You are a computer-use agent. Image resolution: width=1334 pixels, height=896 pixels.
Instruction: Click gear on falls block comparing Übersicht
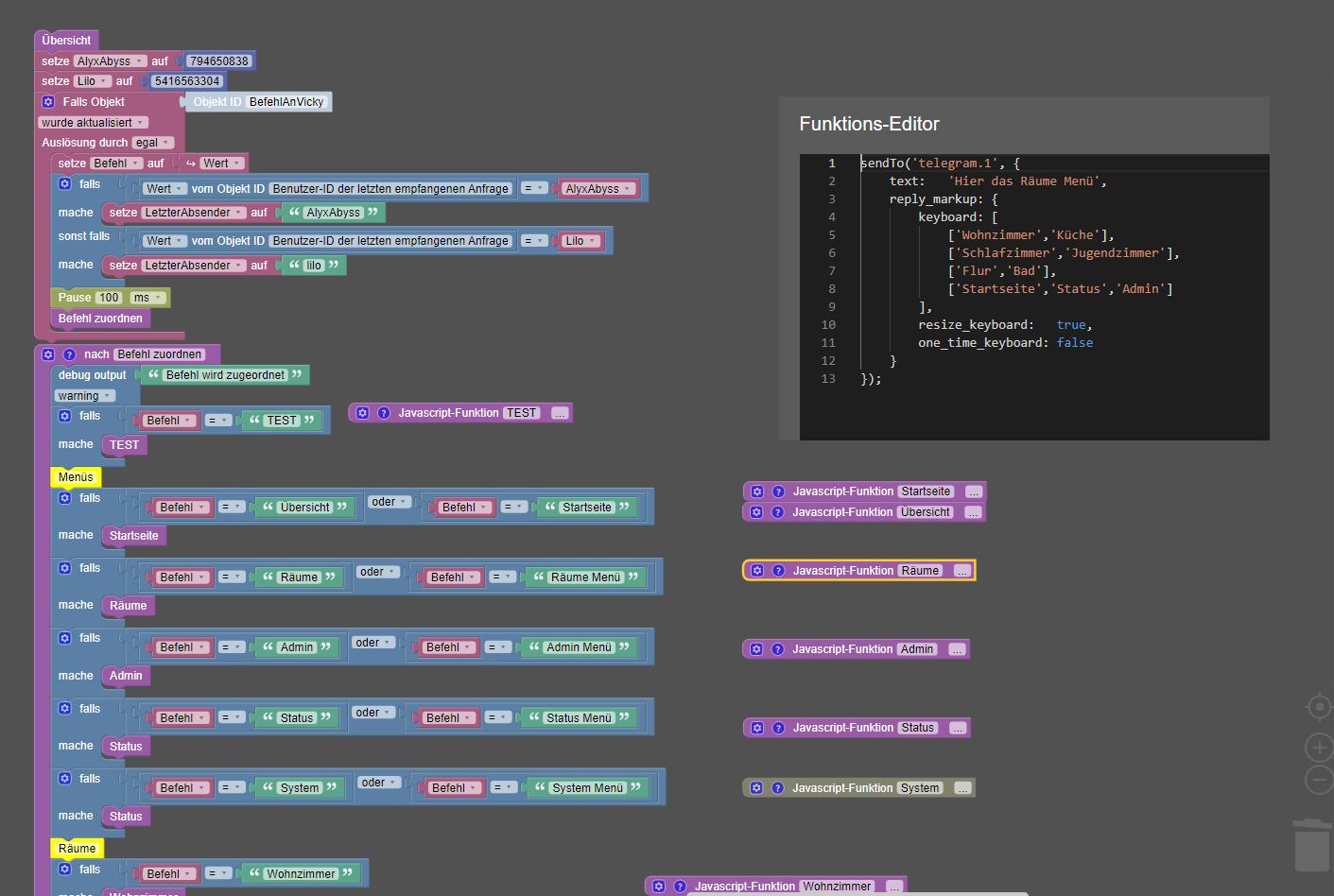tap(65, 498)
